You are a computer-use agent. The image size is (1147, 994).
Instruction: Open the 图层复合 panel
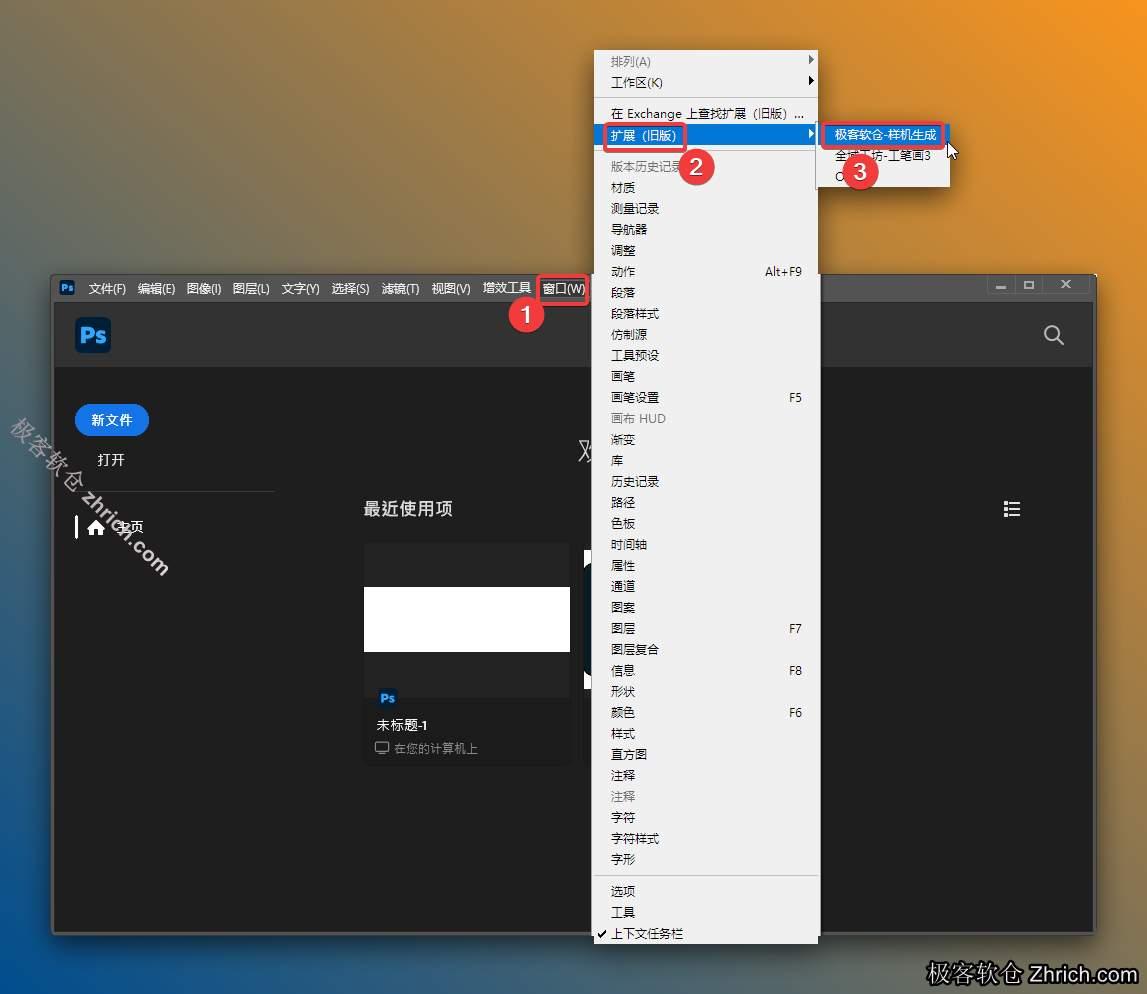click(x=706, y=650)
